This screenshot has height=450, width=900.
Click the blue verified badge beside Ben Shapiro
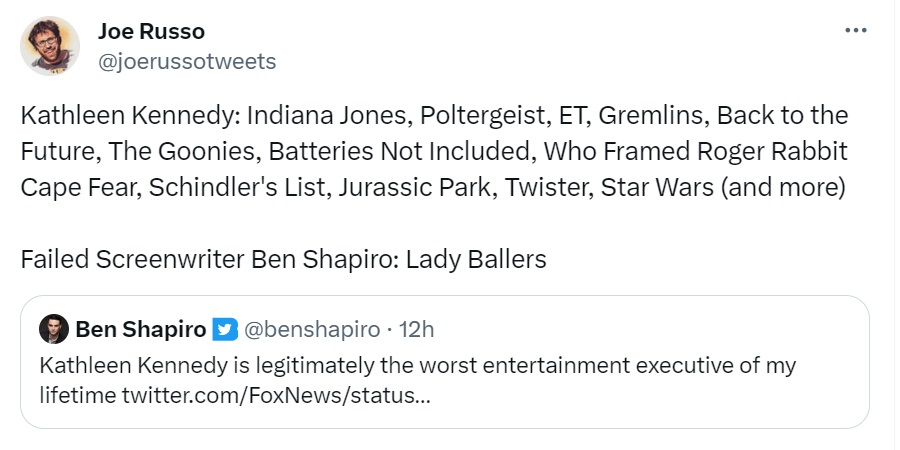(x=225, y=329)
